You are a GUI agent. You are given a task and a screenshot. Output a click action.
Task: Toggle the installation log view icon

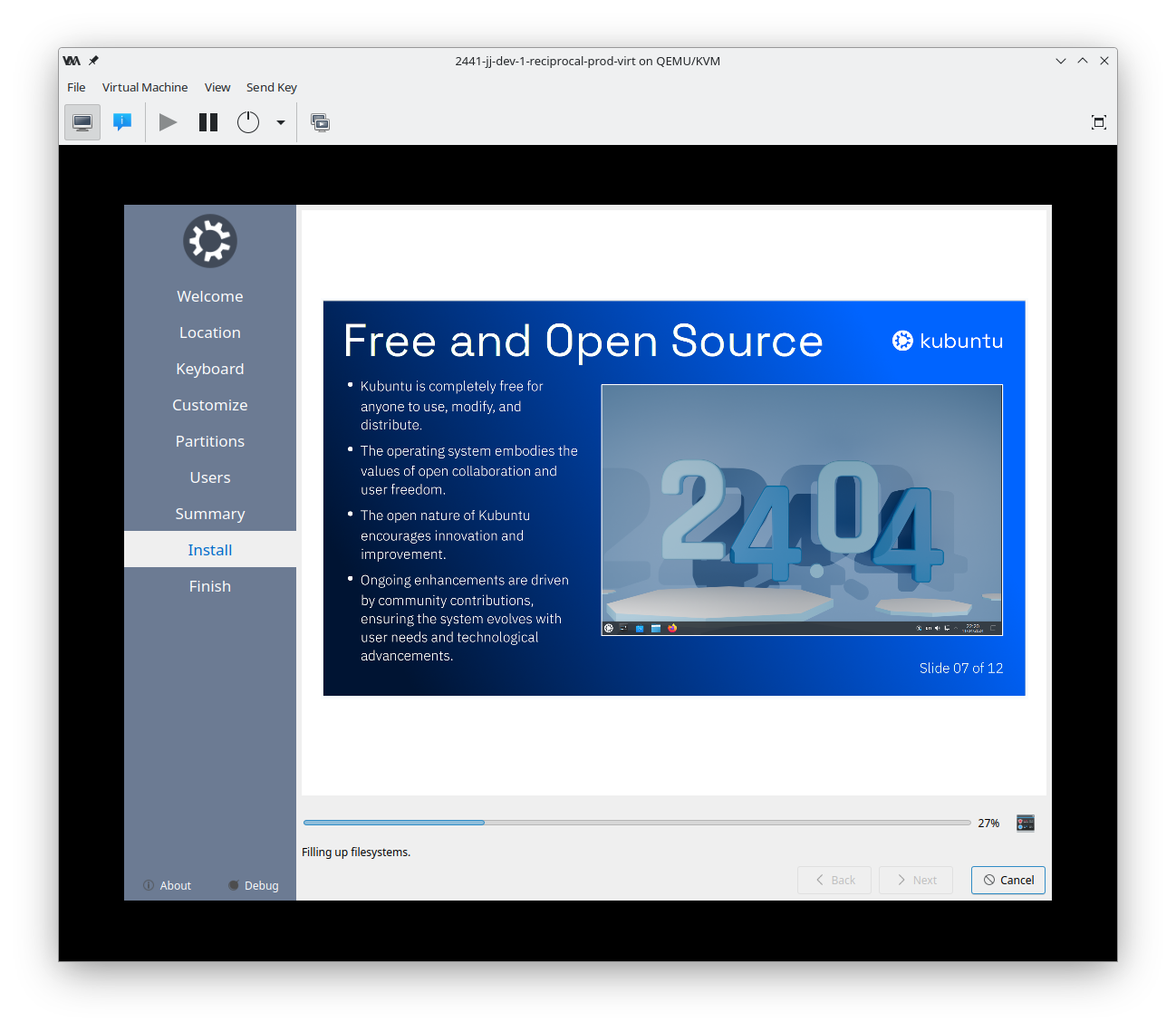pyautogui.click(x=1026, y=823)
